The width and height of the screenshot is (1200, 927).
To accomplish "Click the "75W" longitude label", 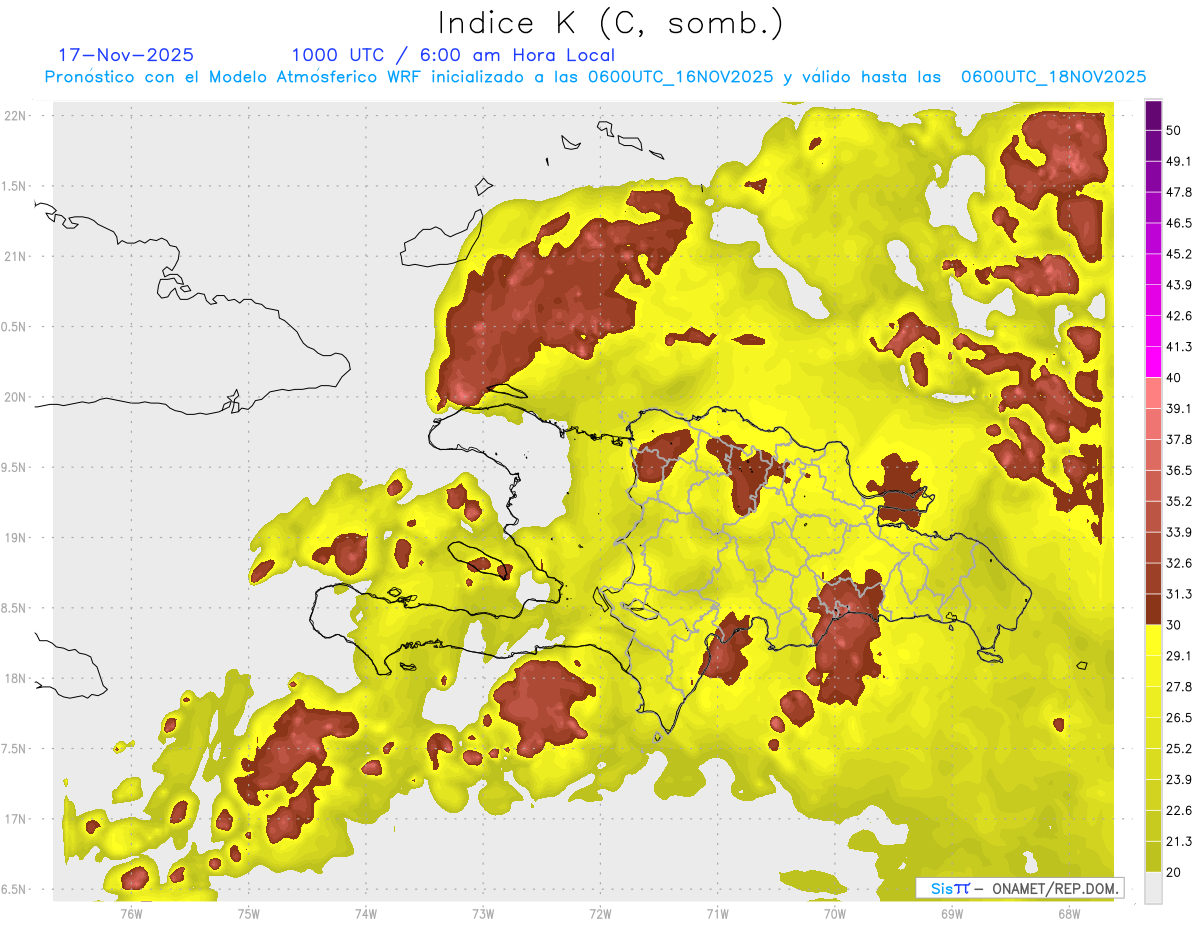I will [x=249, y=913].
